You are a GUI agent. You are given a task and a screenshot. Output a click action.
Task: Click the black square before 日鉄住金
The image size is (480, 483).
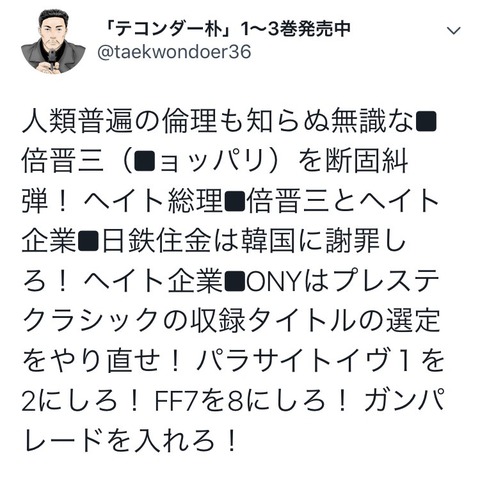click(x=88, y=241)
